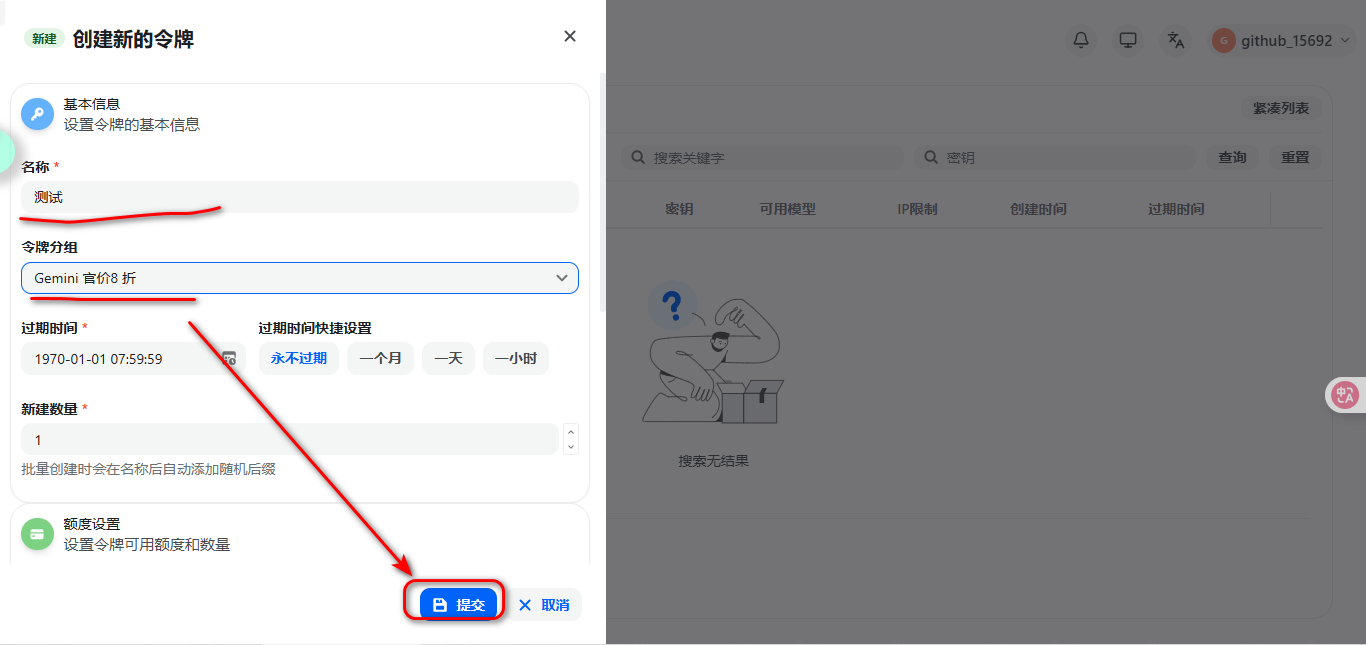Image resolution: width=1366 pixels, height=645 pixels.
Task: Click the key icon beside 基本信息
Action: click(37, 113)
